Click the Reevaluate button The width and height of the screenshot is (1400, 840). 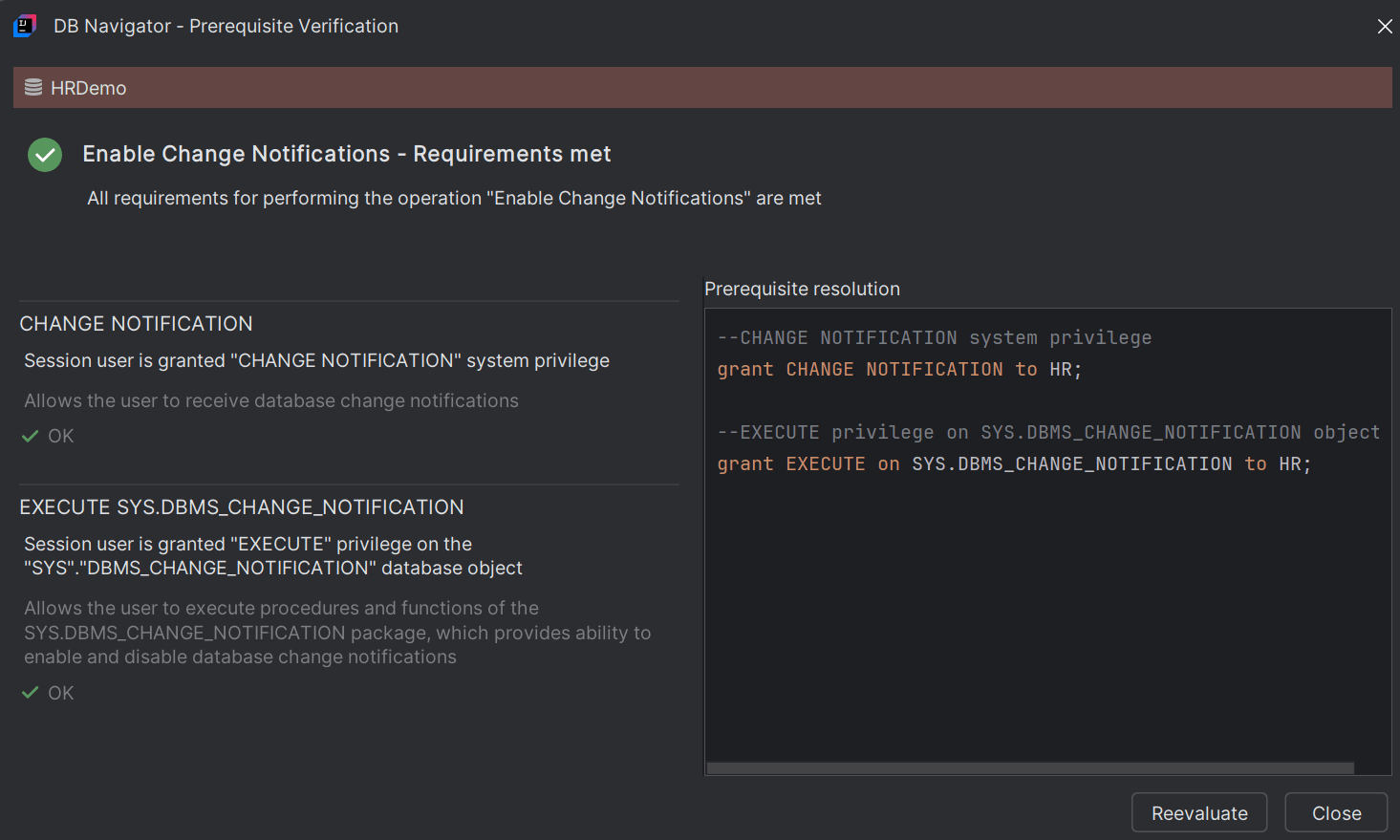tap(1199, 812)
